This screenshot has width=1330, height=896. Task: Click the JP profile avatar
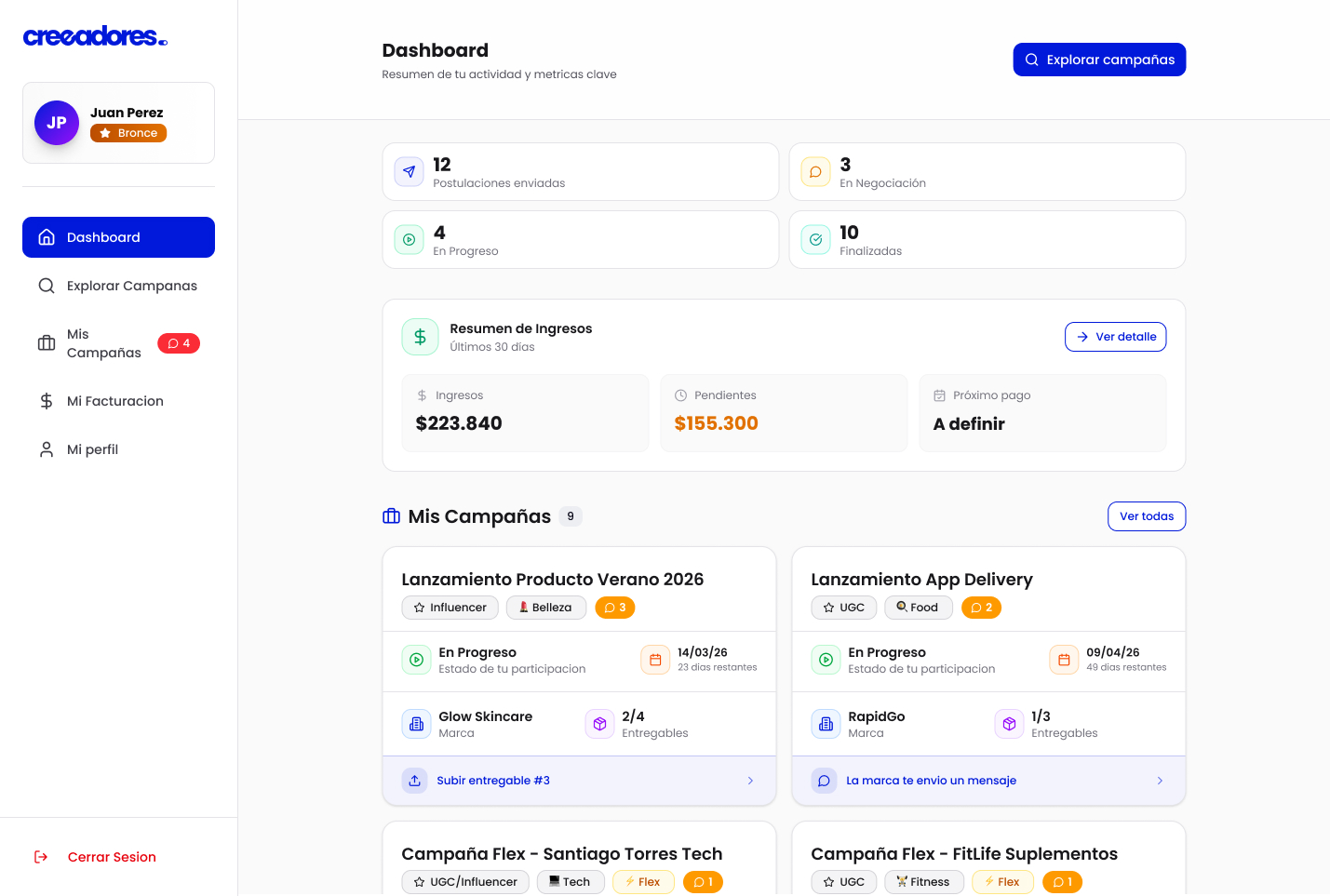[x=57, y=123]
